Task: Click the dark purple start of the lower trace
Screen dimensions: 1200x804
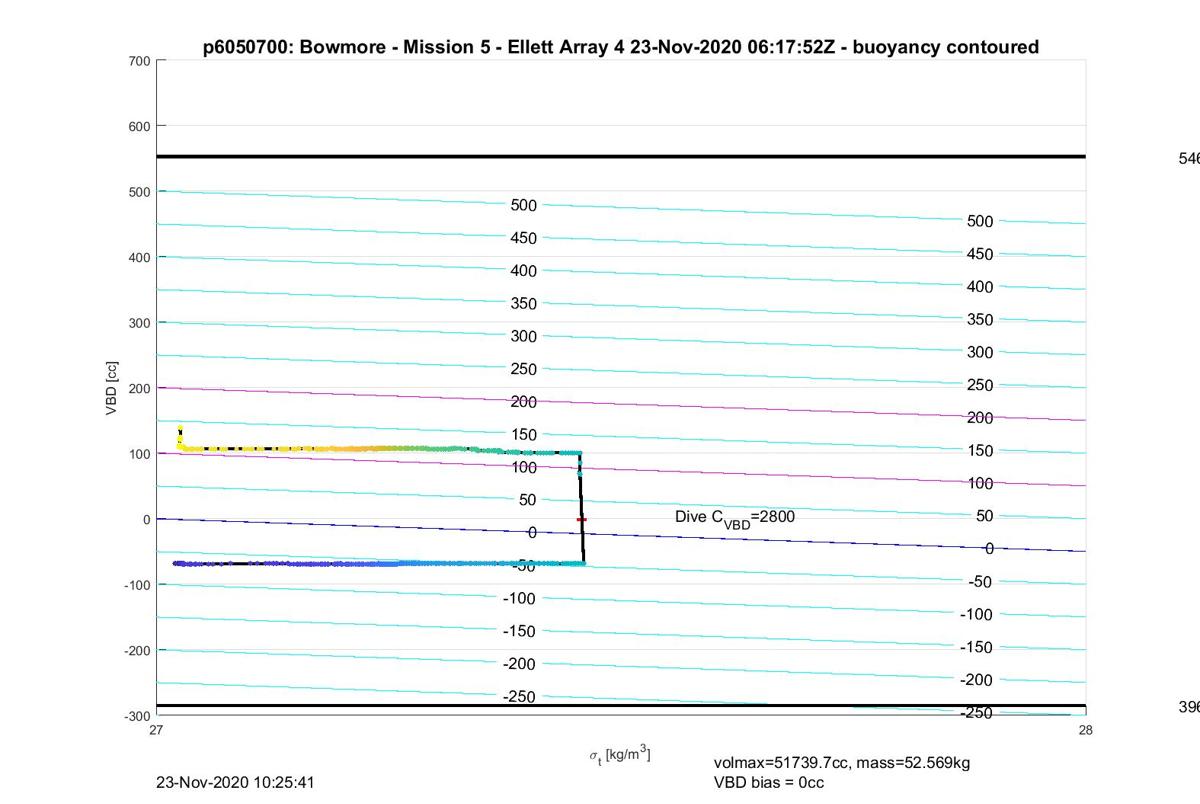Action: click(x=180, y=564)
